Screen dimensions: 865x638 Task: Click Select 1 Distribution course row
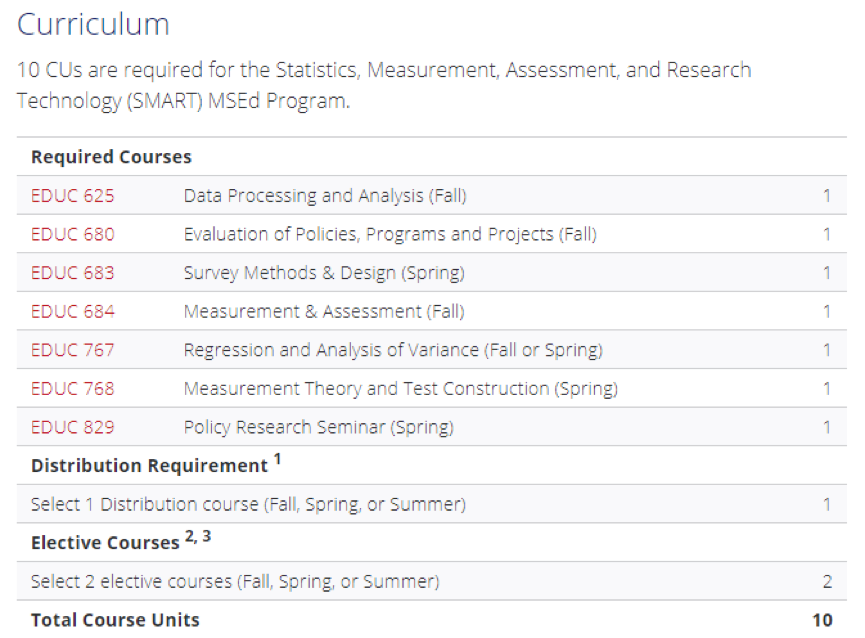[x=432, y=504]
